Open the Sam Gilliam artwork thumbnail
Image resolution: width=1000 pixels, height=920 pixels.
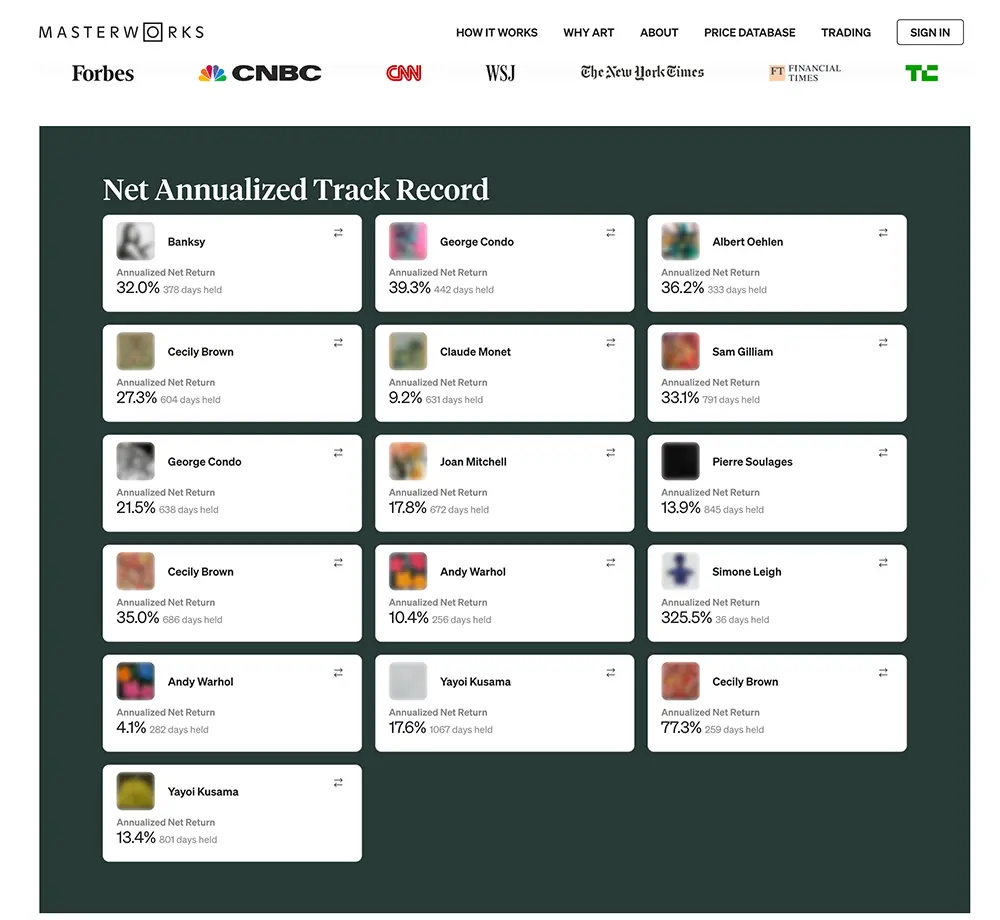point(680,351)
